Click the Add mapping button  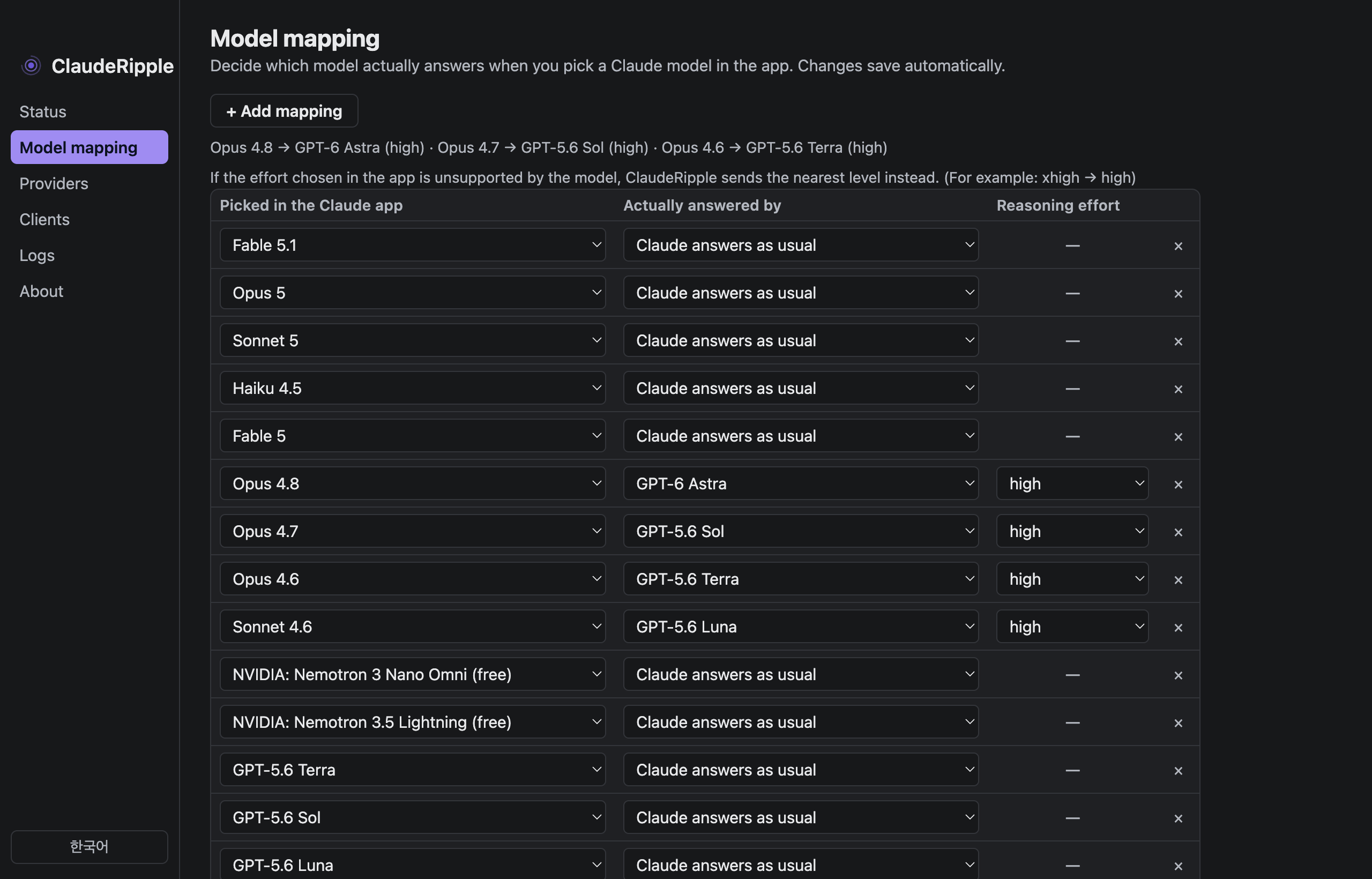(284, 111)
